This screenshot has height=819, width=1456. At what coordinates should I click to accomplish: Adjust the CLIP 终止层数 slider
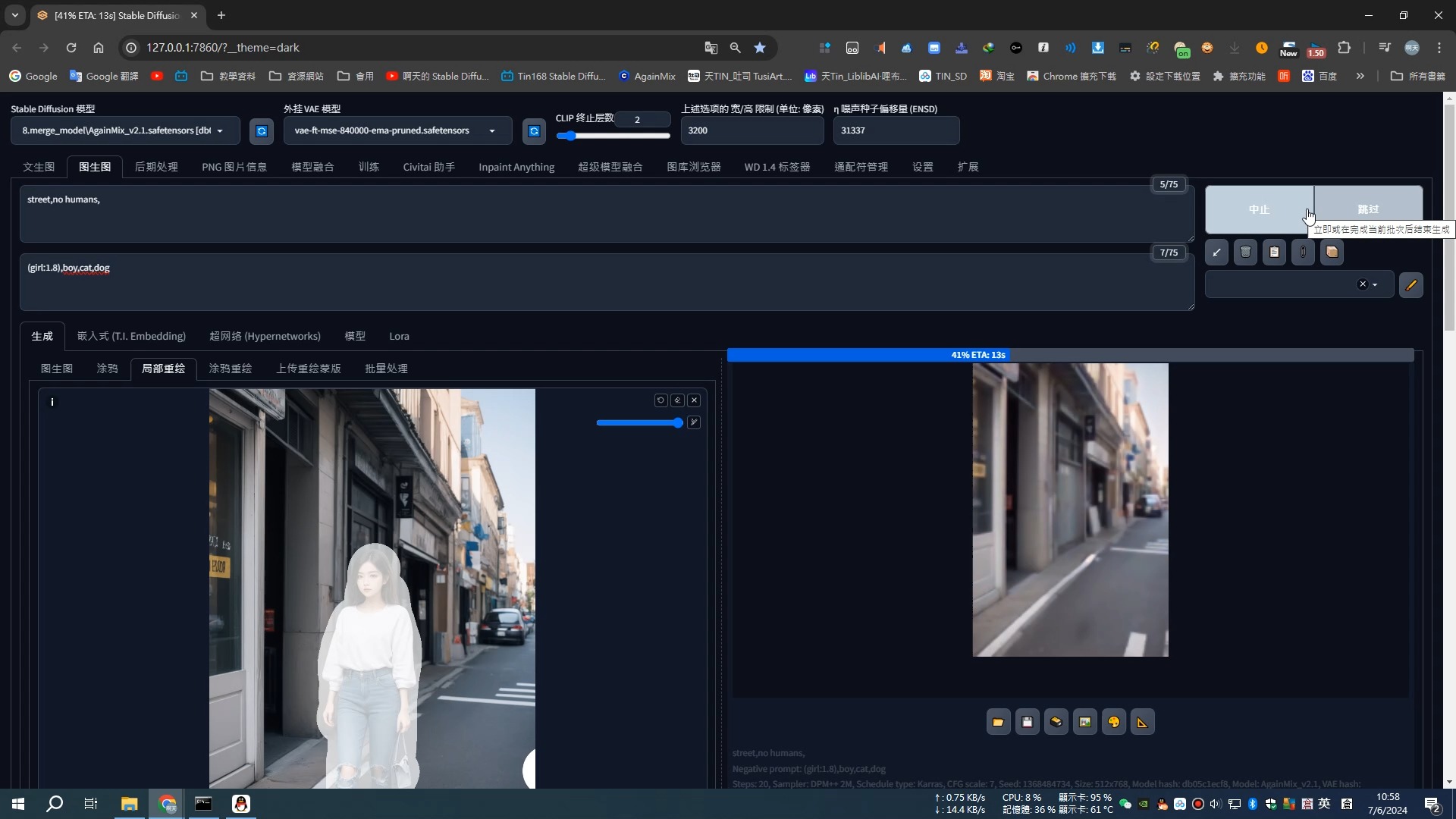click(x=571, y=136)
